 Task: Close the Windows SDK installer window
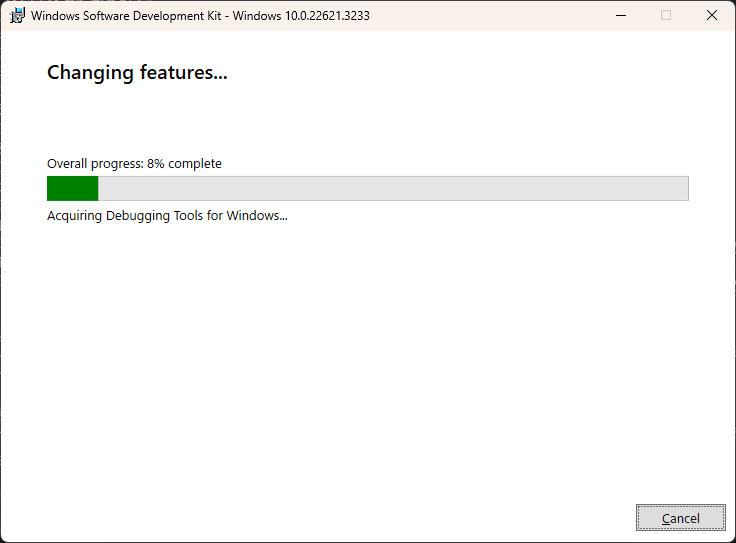click(x=712, y=15)
